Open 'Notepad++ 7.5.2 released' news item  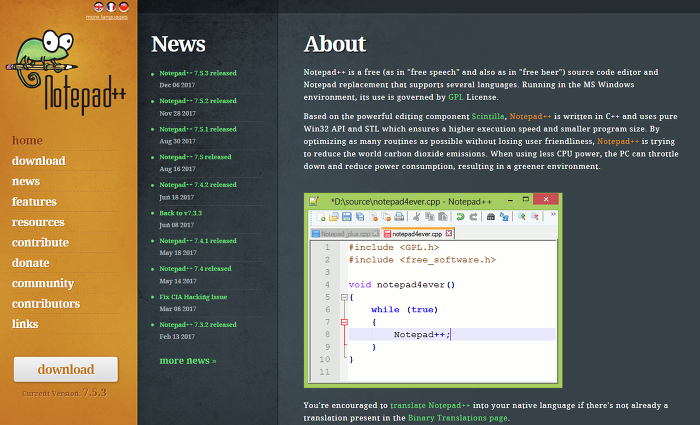(198, 101)
